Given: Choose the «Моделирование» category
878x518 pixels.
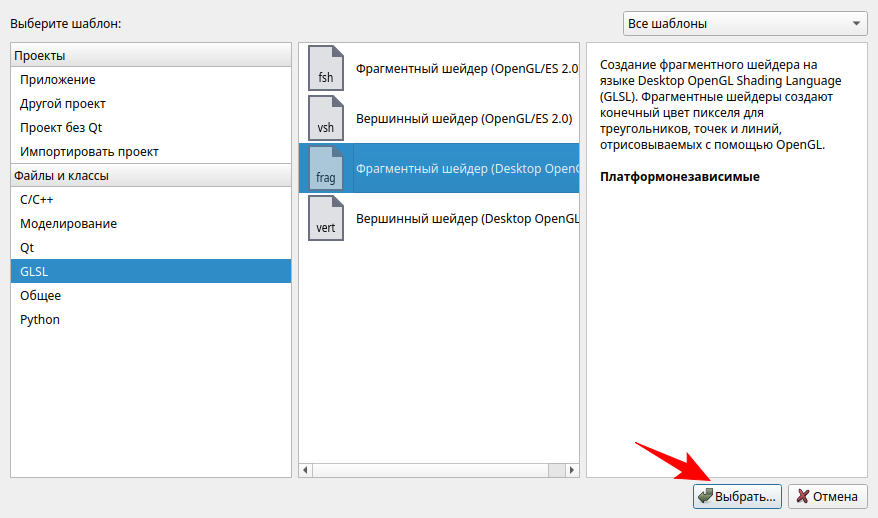Looking at the screenshot, I should pos(68,224).
